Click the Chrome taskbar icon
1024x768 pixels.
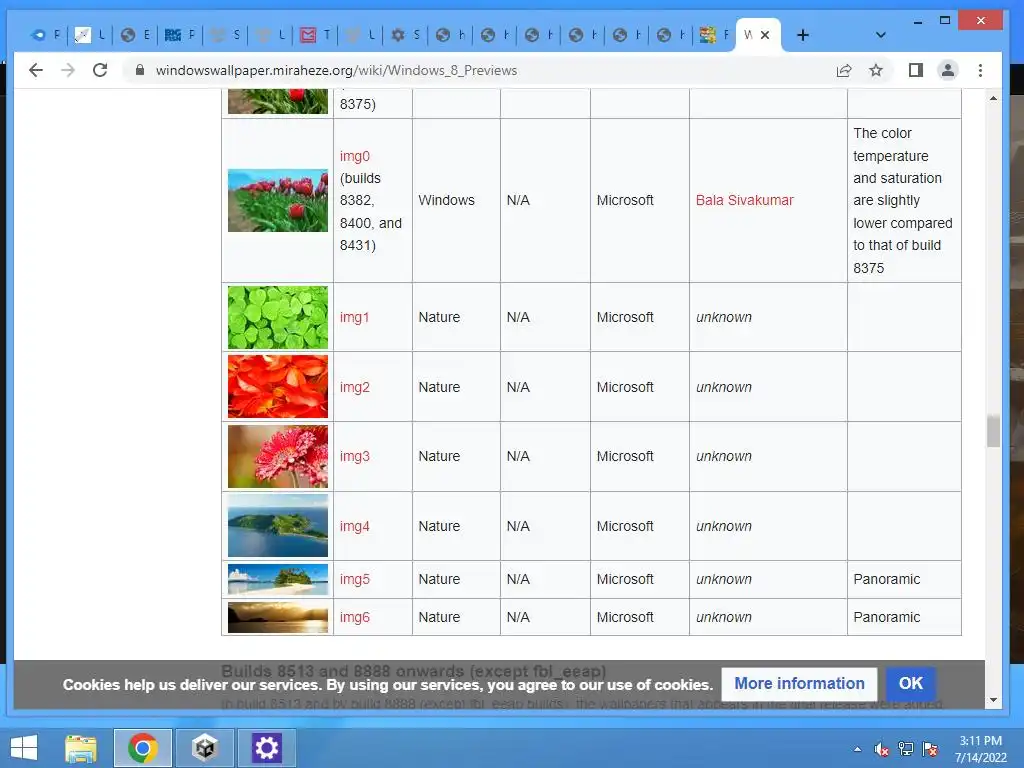pyautogui.click(x=143, y=748)
